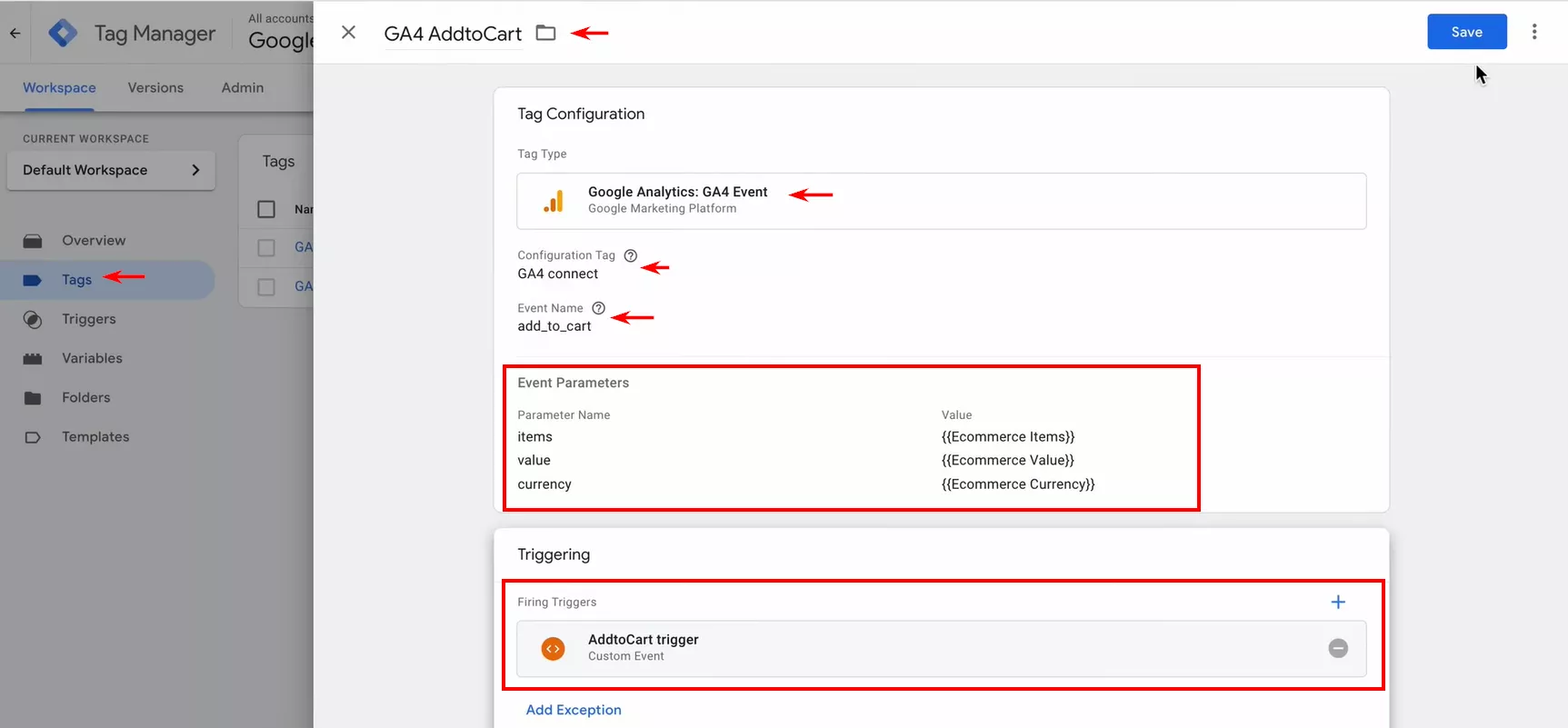Close the GA4 AddtoCart tag editor
Screen dimensions: 1568x728
(x=348, y=33)
